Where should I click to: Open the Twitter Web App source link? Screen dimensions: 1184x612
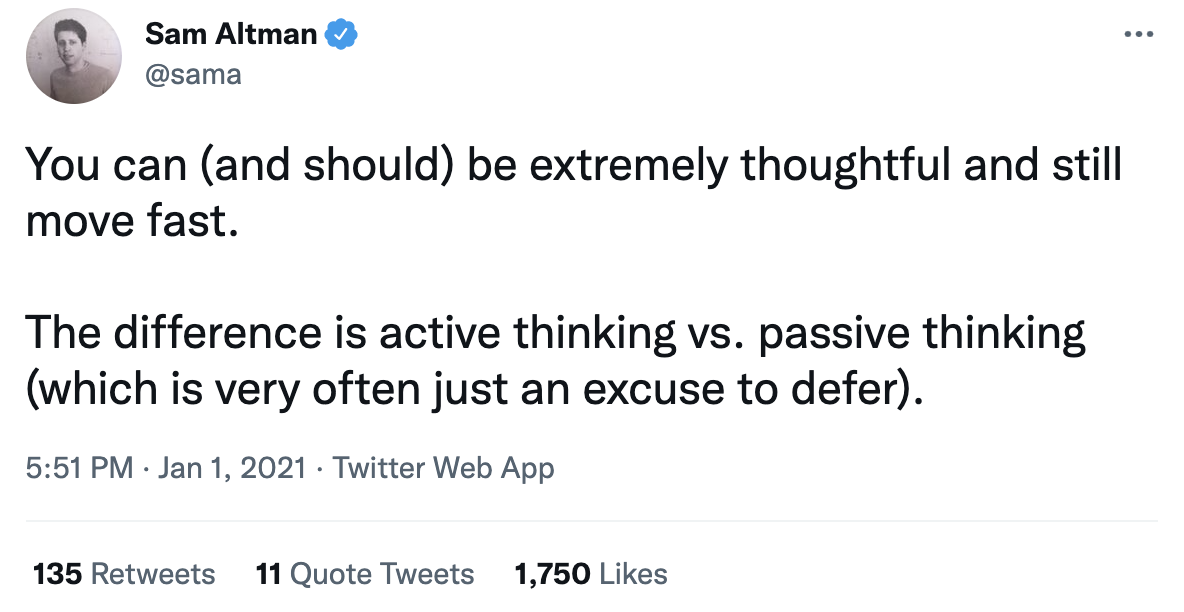(x=443, y=468)
